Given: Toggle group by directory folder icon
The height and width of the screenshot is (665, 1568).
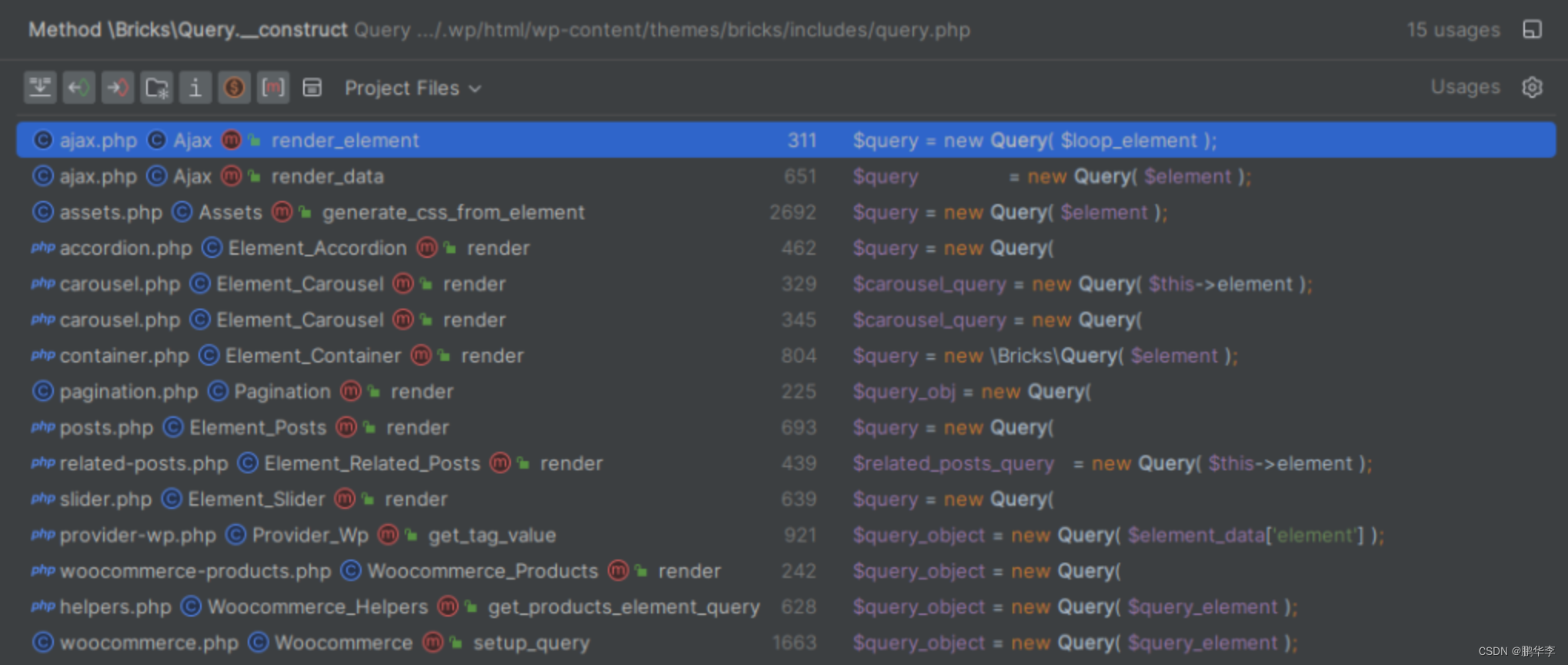Looking at the screenshot, I should click(x=157, y=88).
